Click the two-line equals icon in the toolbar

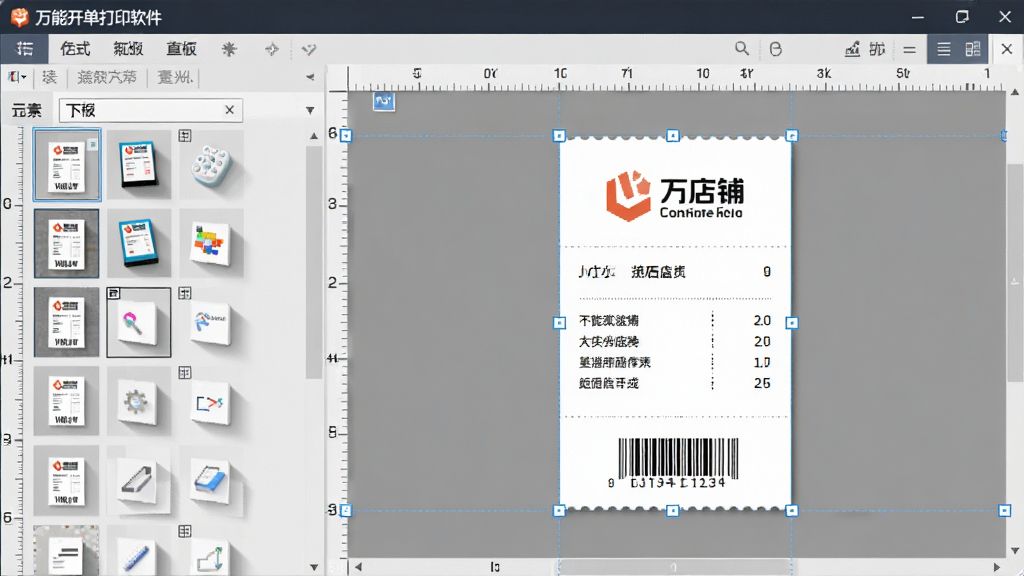click(x=909, y=50)
